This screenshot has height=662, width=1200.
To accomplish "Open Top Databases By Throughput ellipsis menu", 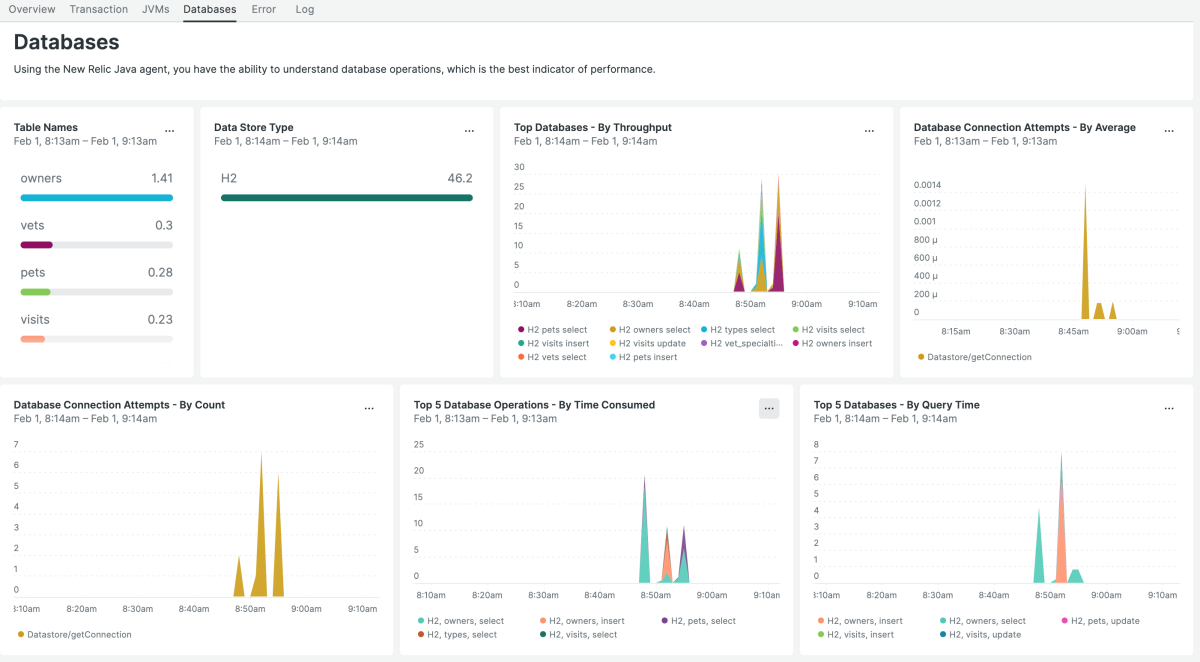I will tap(869, 131).
